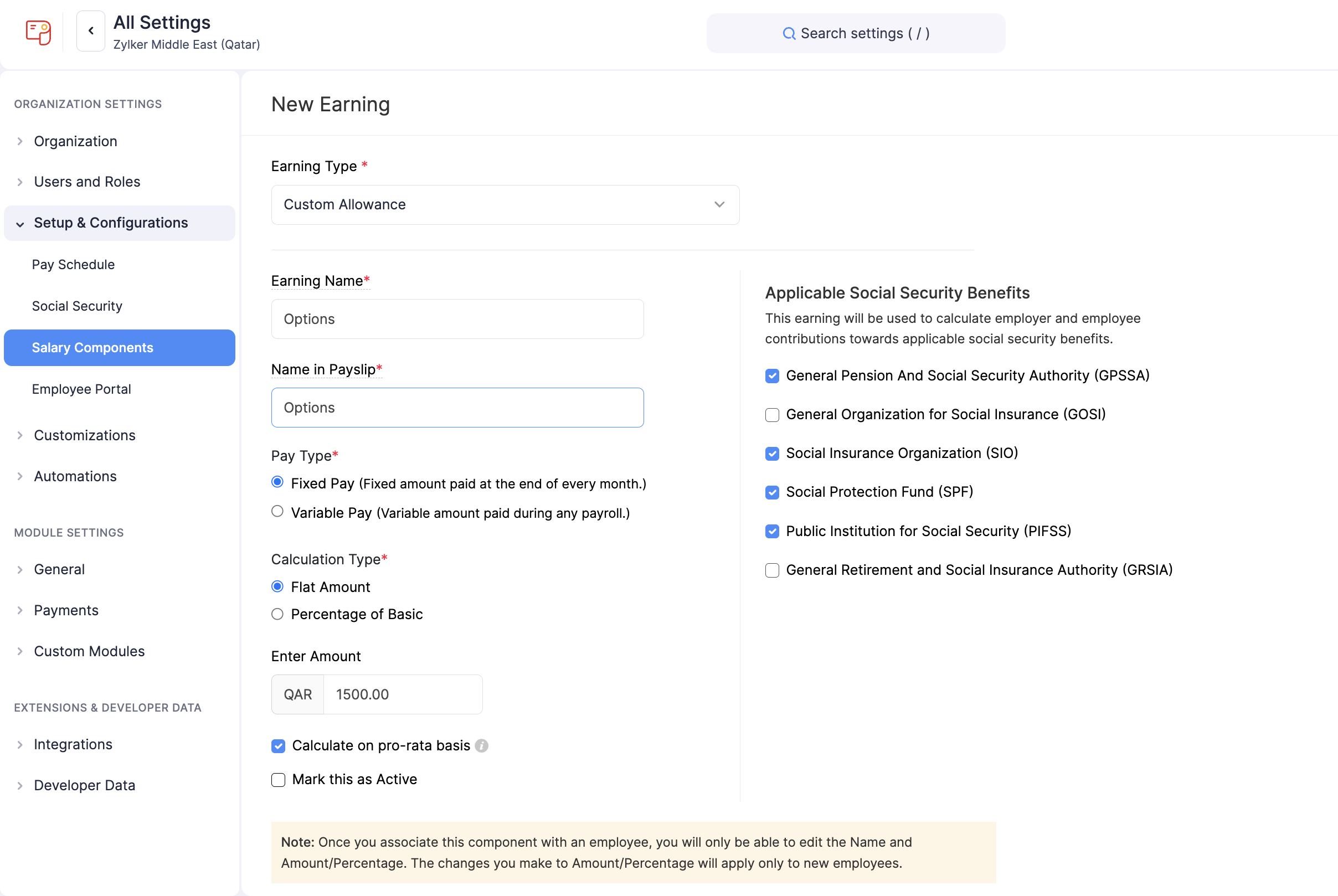The width and height of the screenshot is (1338, 896).
Task: Click the back arrow button
Action: (91, 31)
